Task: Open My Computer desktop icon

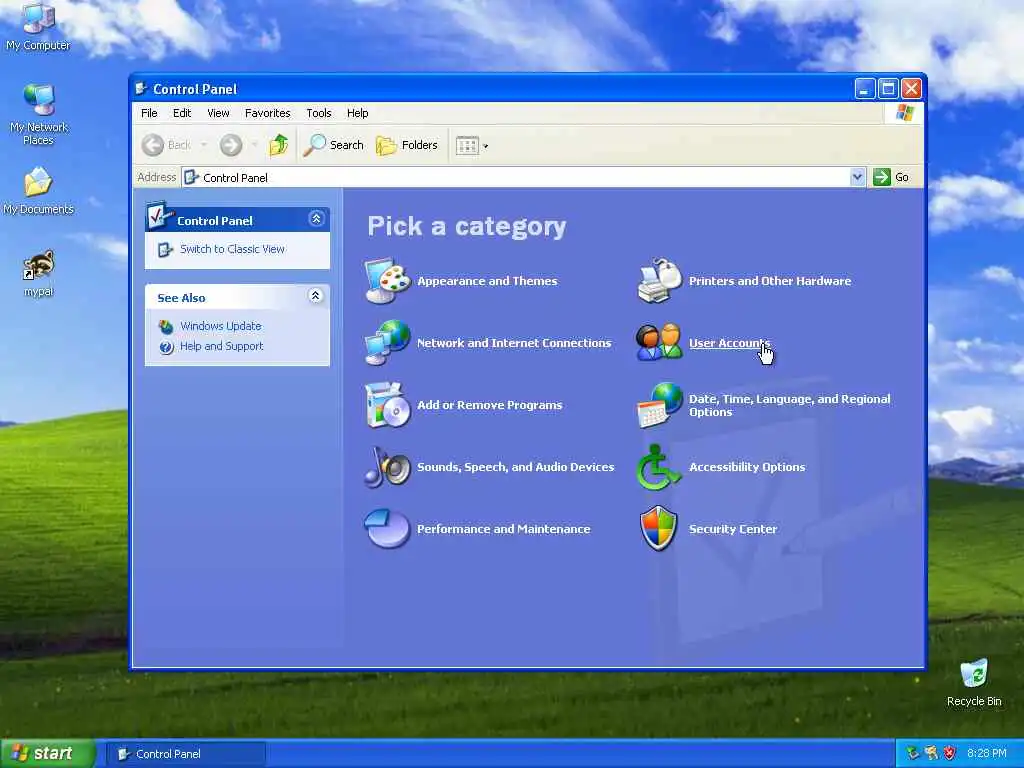Action: point(38,18)
